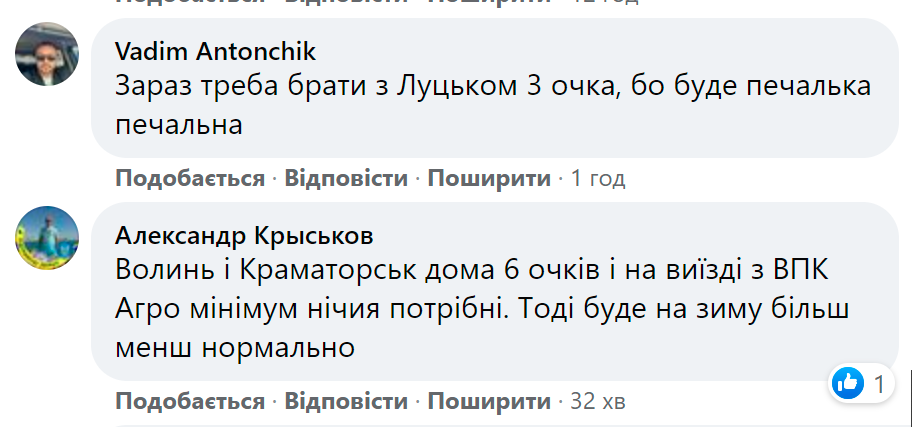Click Подобається in the cut-off top comment row
The width and height of the screenshot is (912, 427).
tap(190, 2)
